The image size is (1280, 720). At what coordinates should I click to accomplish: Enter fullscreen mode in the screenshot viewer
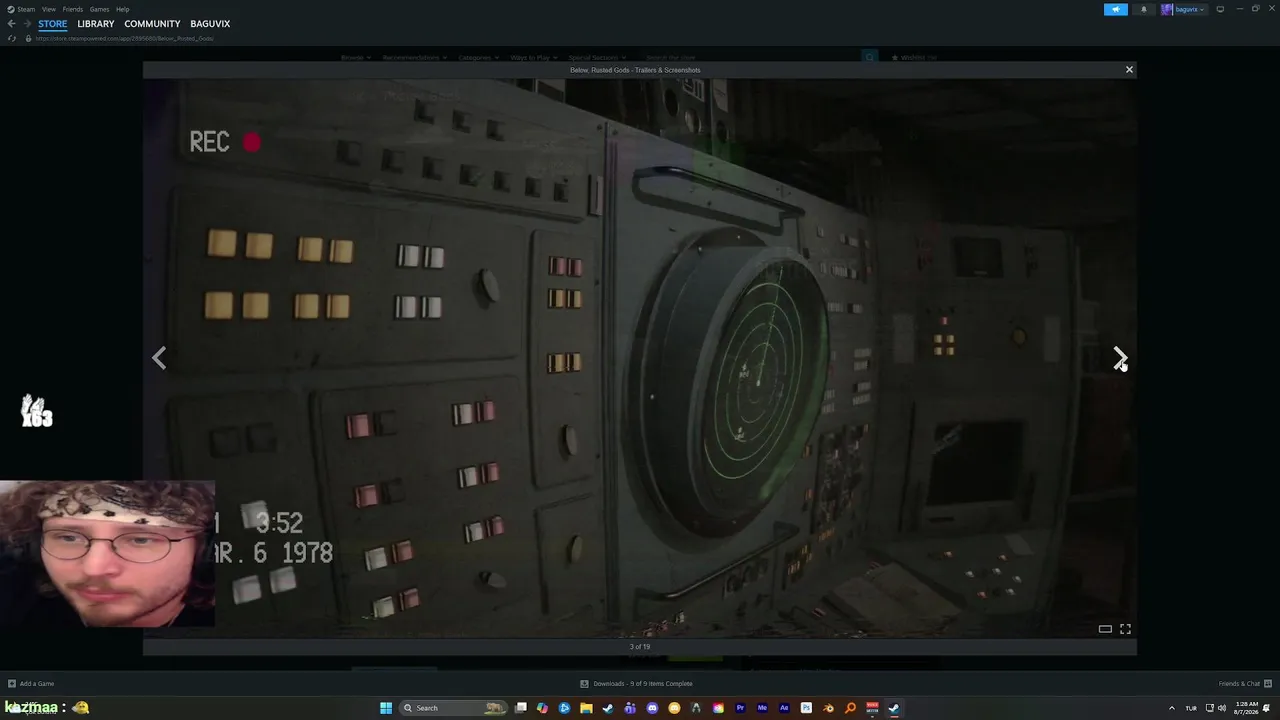(x=1125, y=629)
